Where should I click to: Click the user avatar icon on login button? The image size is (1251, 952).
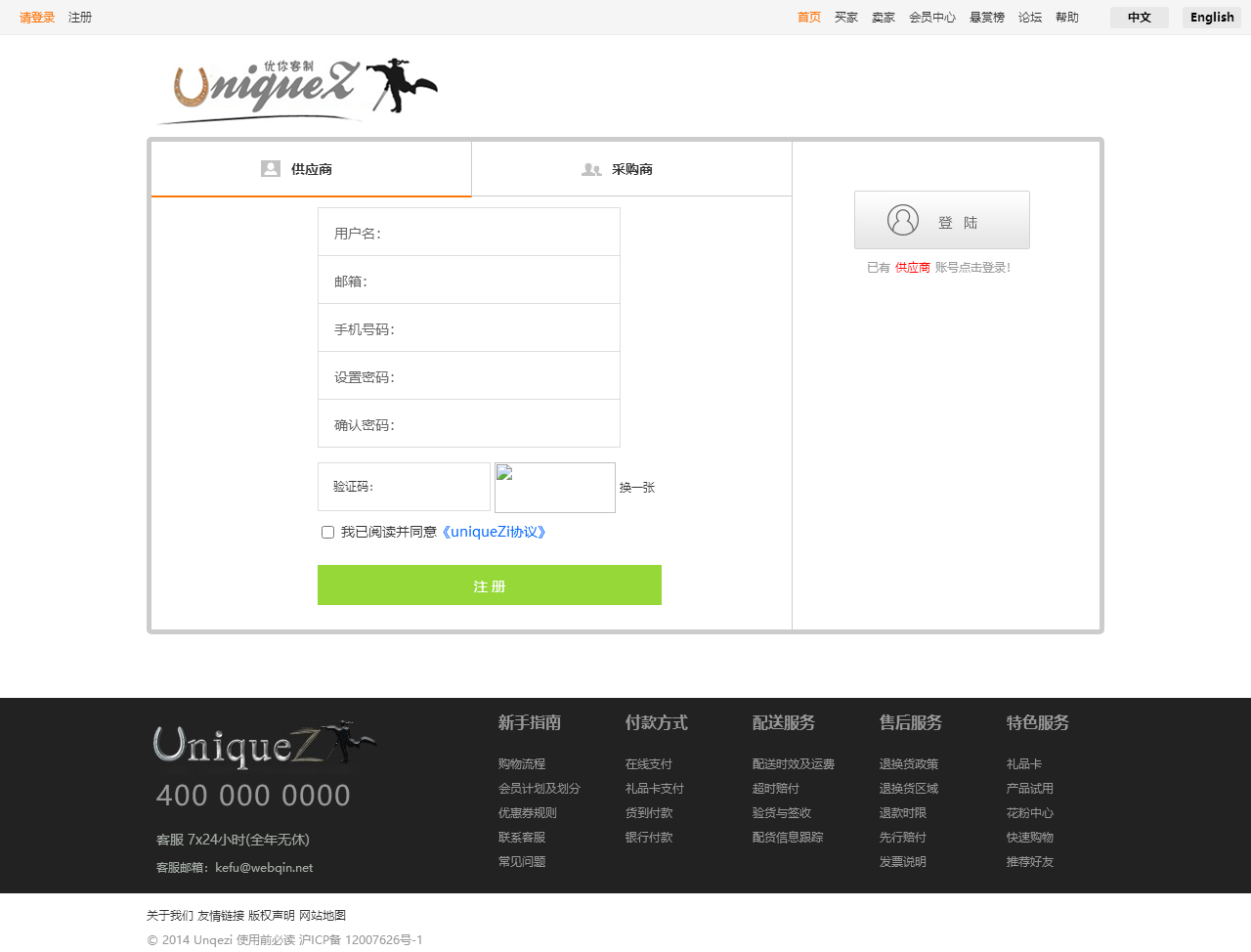point(902,220)
